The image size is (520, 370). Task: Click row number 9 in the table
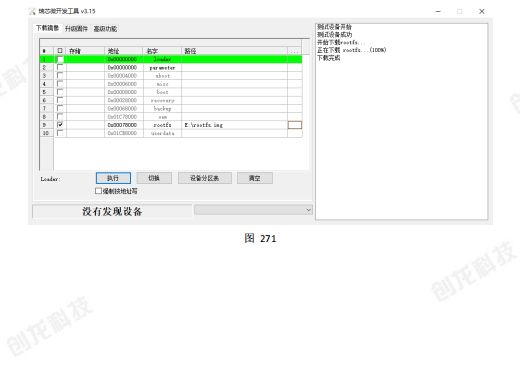(46, 125)
